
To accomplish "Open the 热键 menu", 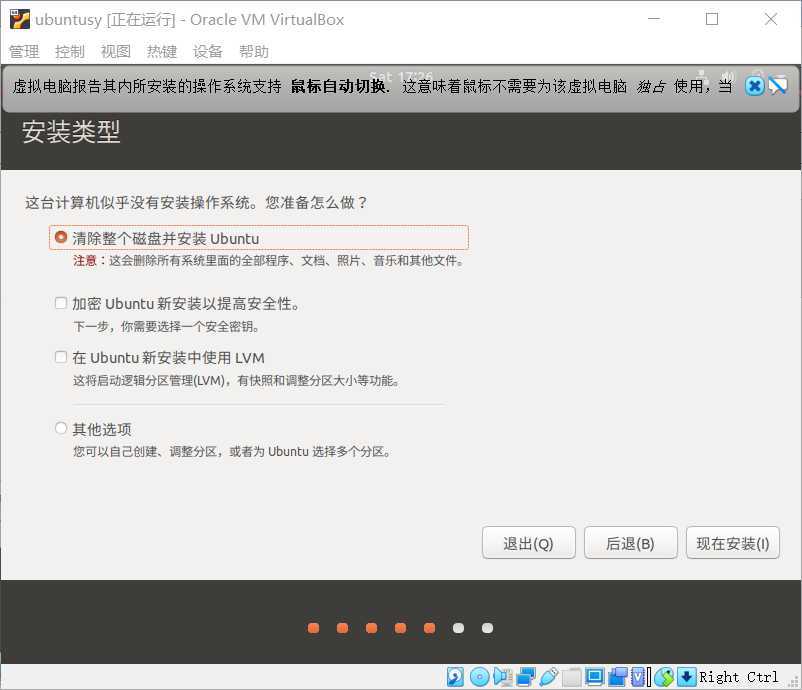I will tap(162, 51).
